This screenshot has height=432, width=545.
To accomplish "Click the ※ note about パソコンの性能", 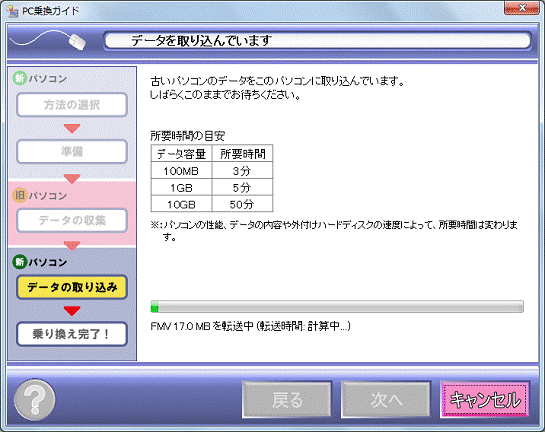I will click(x=334, y=231).
